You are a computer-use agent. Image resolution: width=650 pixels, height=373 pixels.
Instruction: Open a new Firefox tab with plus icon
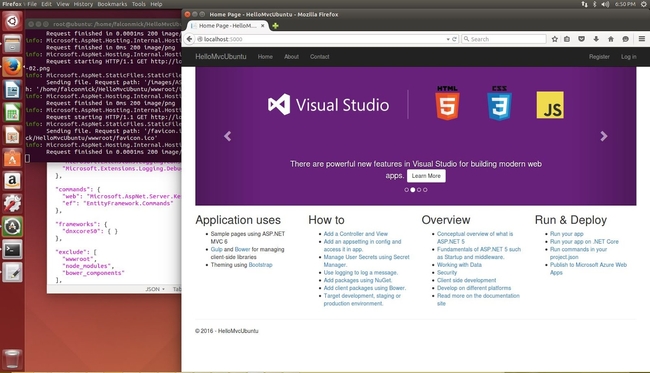[275, 26]
